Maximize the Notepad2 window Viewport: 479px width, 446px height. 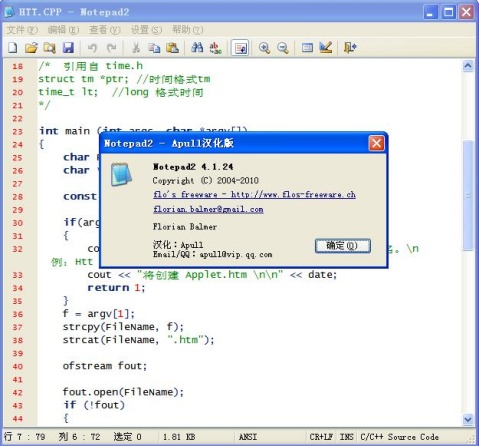(x=449, y=12)
